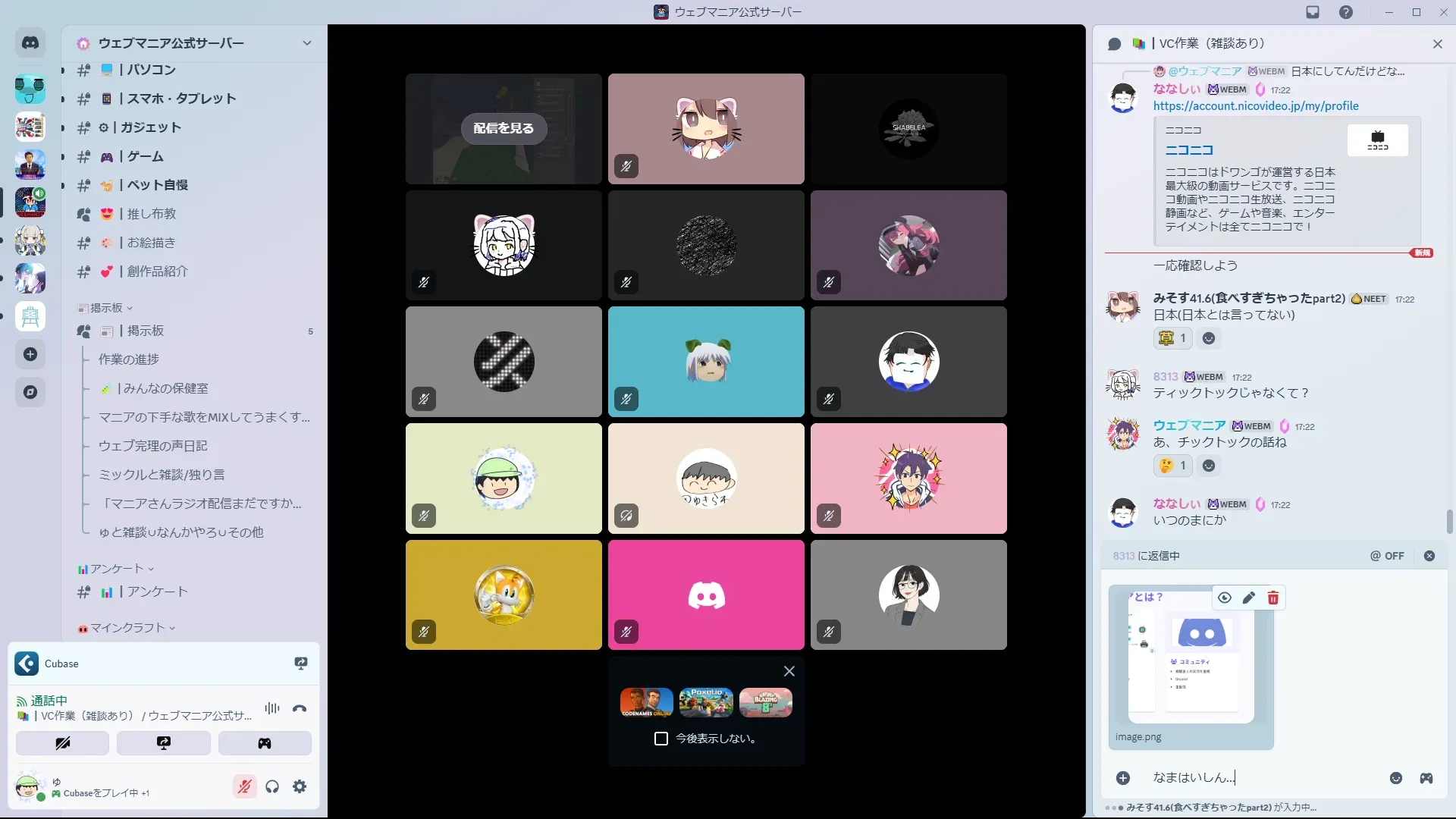
Task: Toggle the @ OFF reply mention
Action: pyautogui.click(x=1386, y=556)
